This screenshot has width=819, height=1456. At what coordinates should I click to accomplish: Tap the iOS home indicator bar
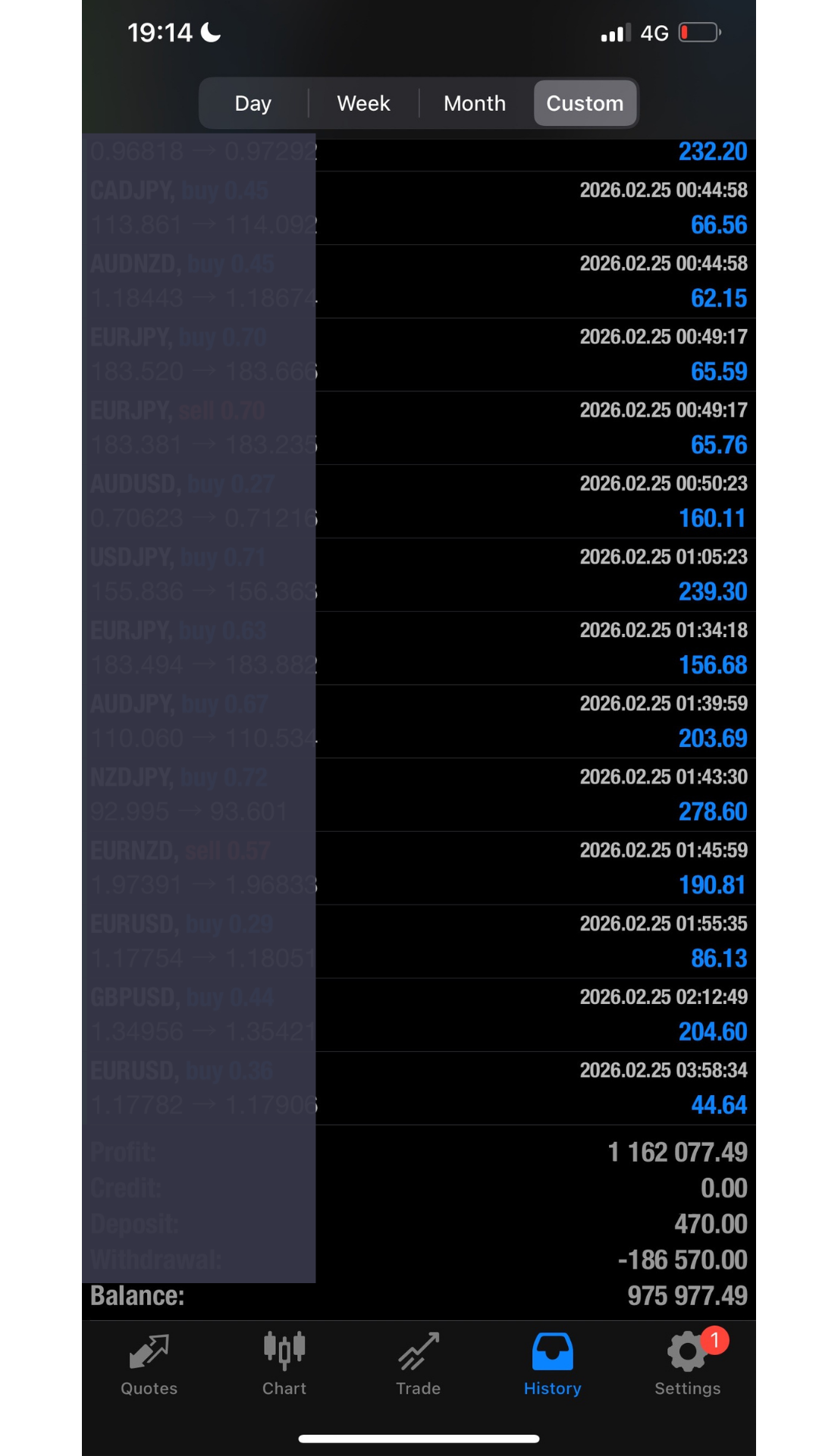[419, 1439]
